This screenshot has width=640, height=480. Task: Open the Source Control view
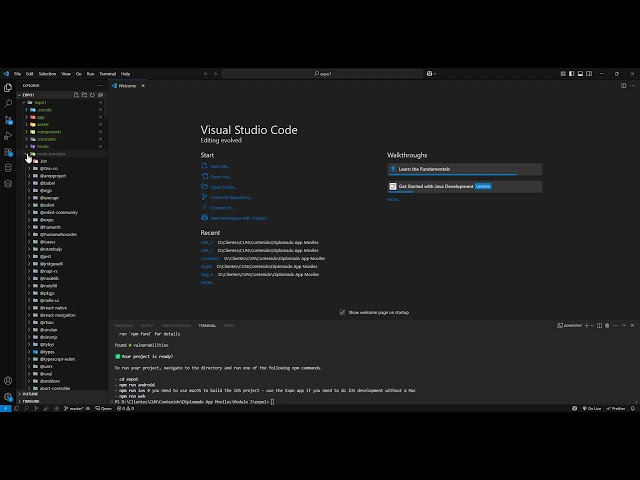pyautogui.click(x=8, y=120)
